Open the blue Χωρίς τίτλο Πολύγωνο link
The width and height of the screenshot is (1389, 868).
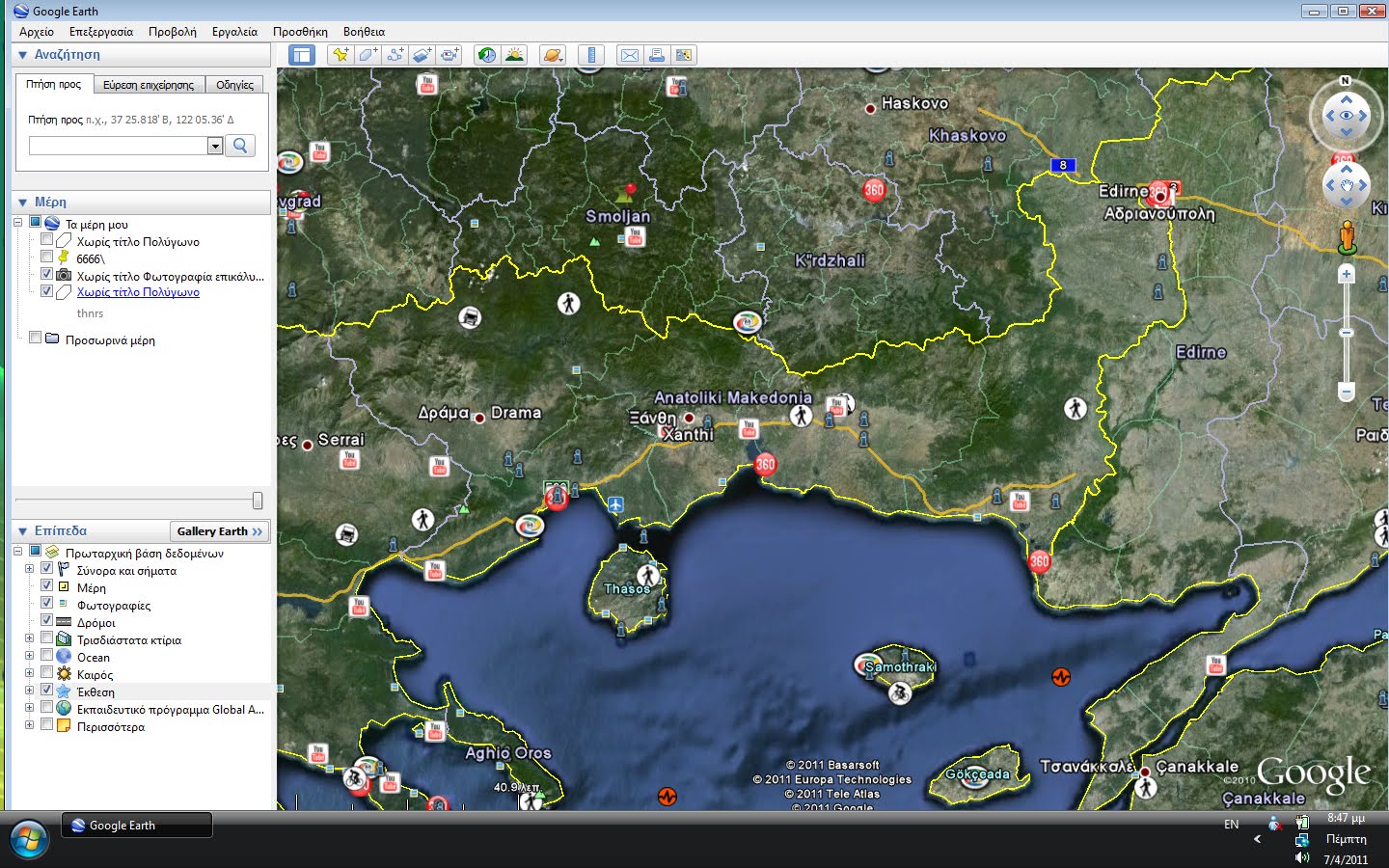[138, 292]
